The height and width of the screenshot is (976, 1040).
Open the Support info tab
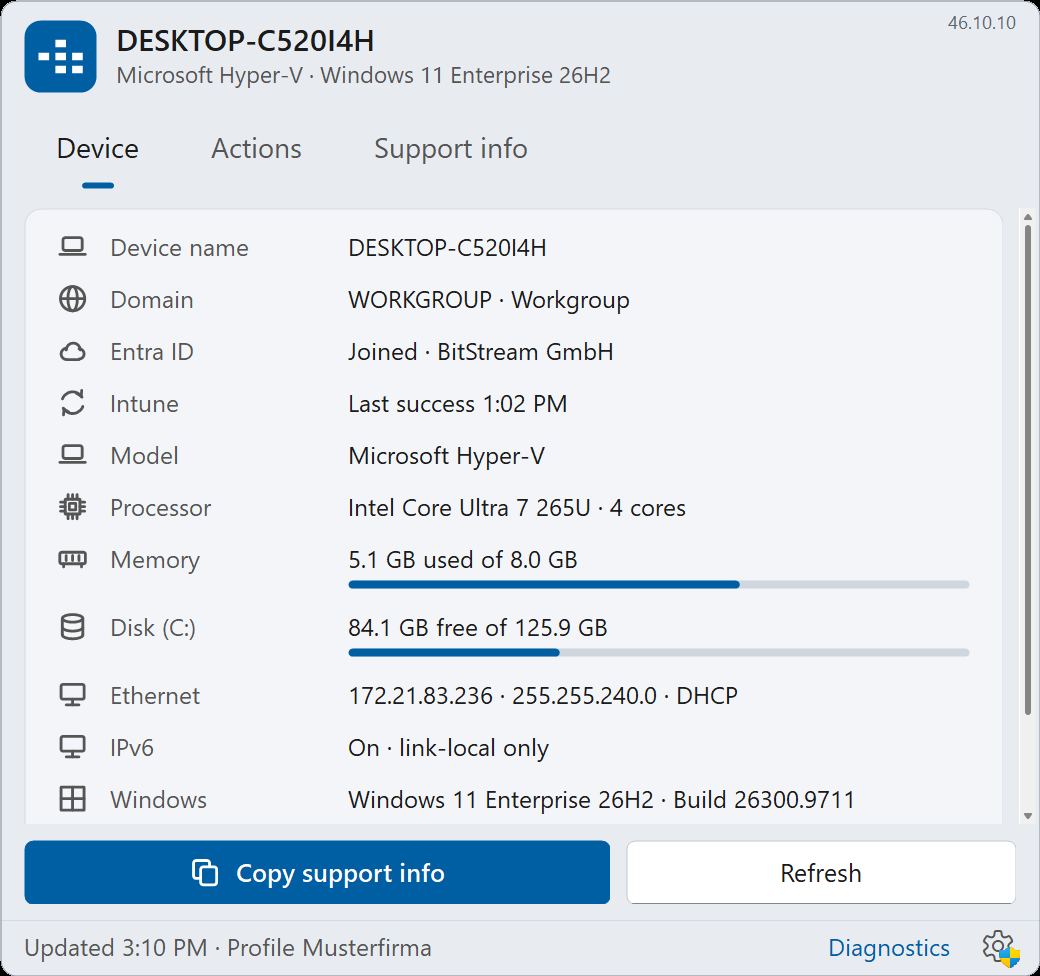pyautogui.click(x=451, y=149)
